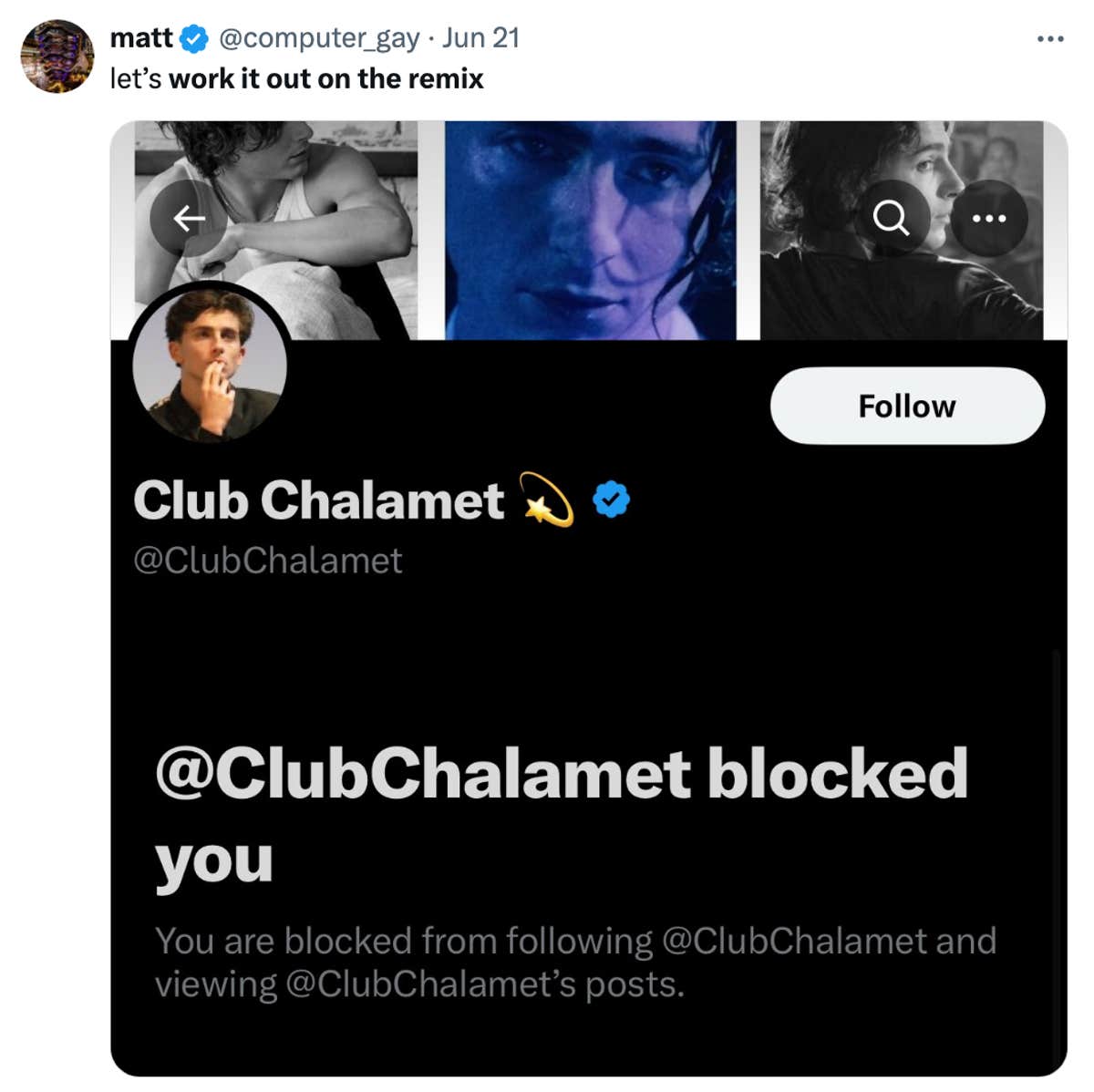This screenshot has width=1094, height=1092.
Task: Open the @computer_gay handle link
Action: click(319, 38)
